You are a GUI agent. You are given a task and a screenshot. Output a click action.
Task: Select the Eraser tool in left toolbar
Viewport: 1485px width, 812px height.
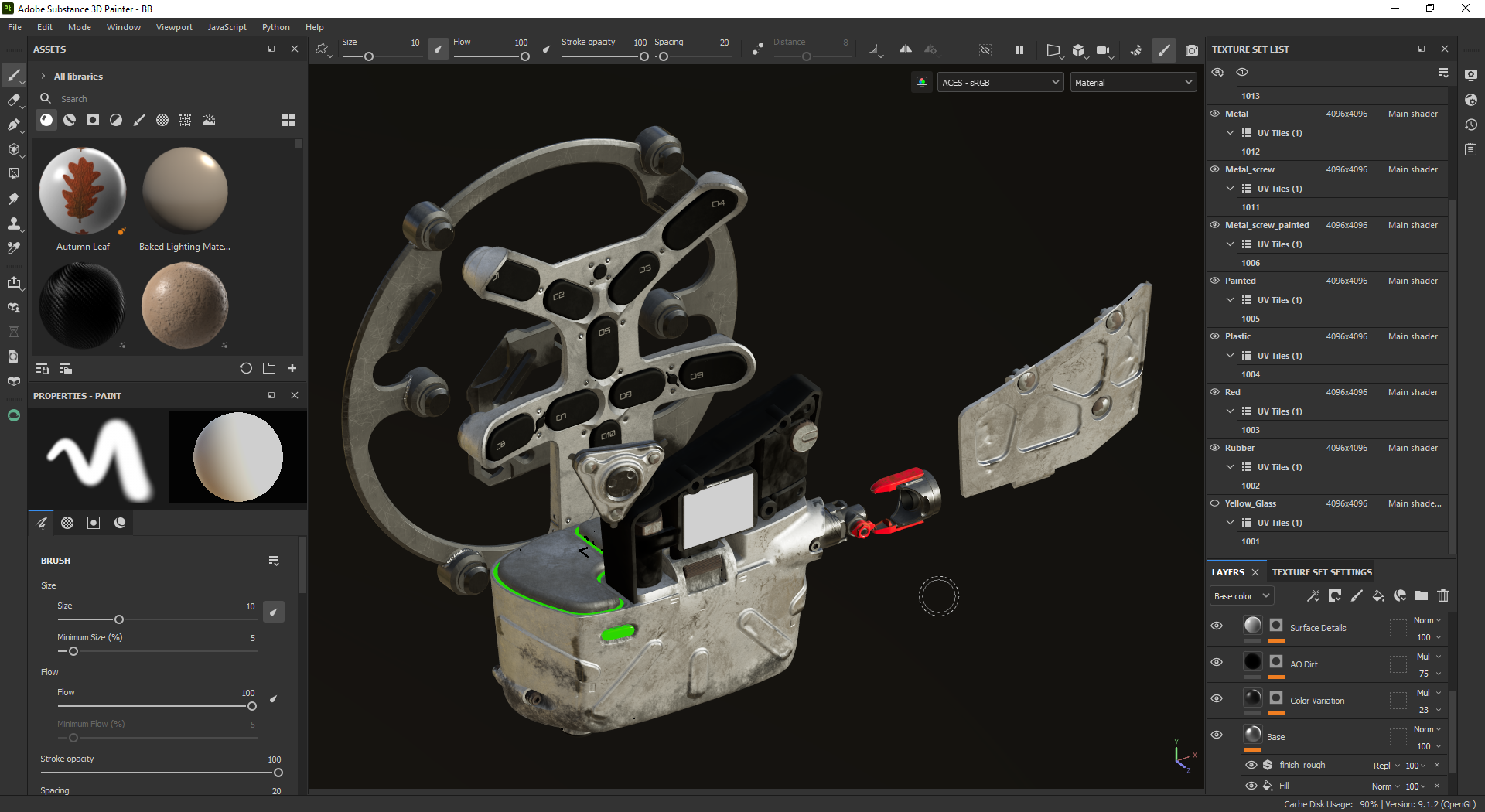13,100
